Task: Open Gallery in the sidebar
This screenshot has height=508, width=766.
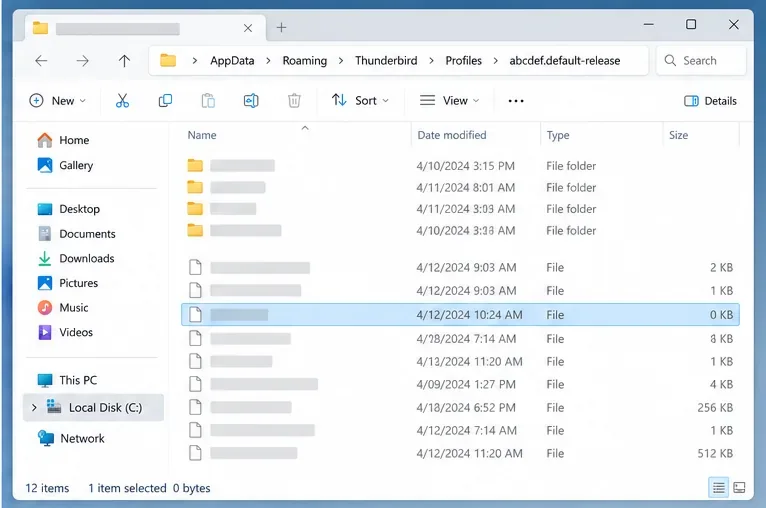Action: pyautogui.click(x=65, y=165)
